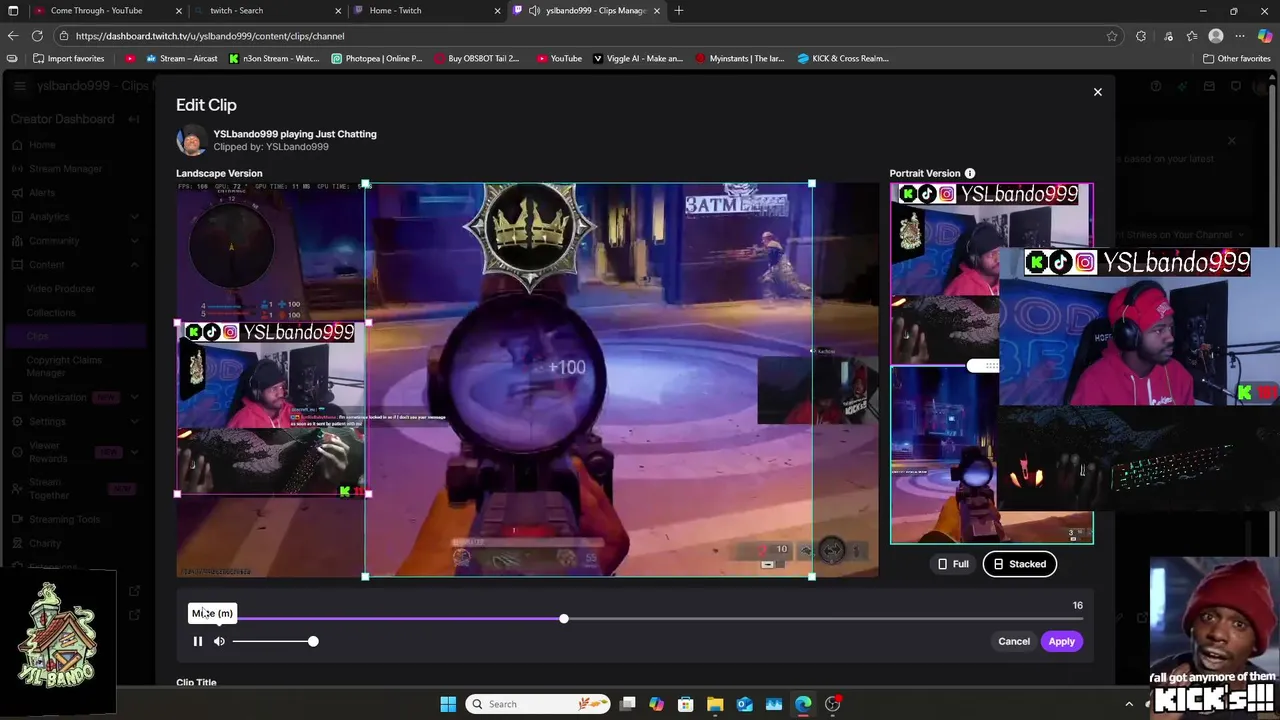The width and height of the screenshot is (1280, 720).
Task: Select the Stacked portrait layout
Action: click(x=1020, y=564)
